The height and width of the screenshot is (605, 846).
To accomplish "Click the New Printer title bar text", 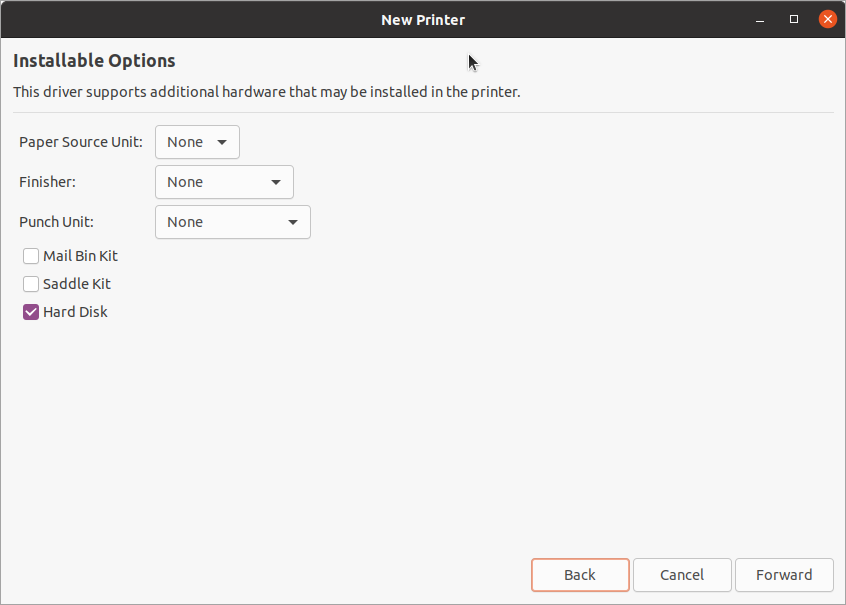I will click(423, 19).
